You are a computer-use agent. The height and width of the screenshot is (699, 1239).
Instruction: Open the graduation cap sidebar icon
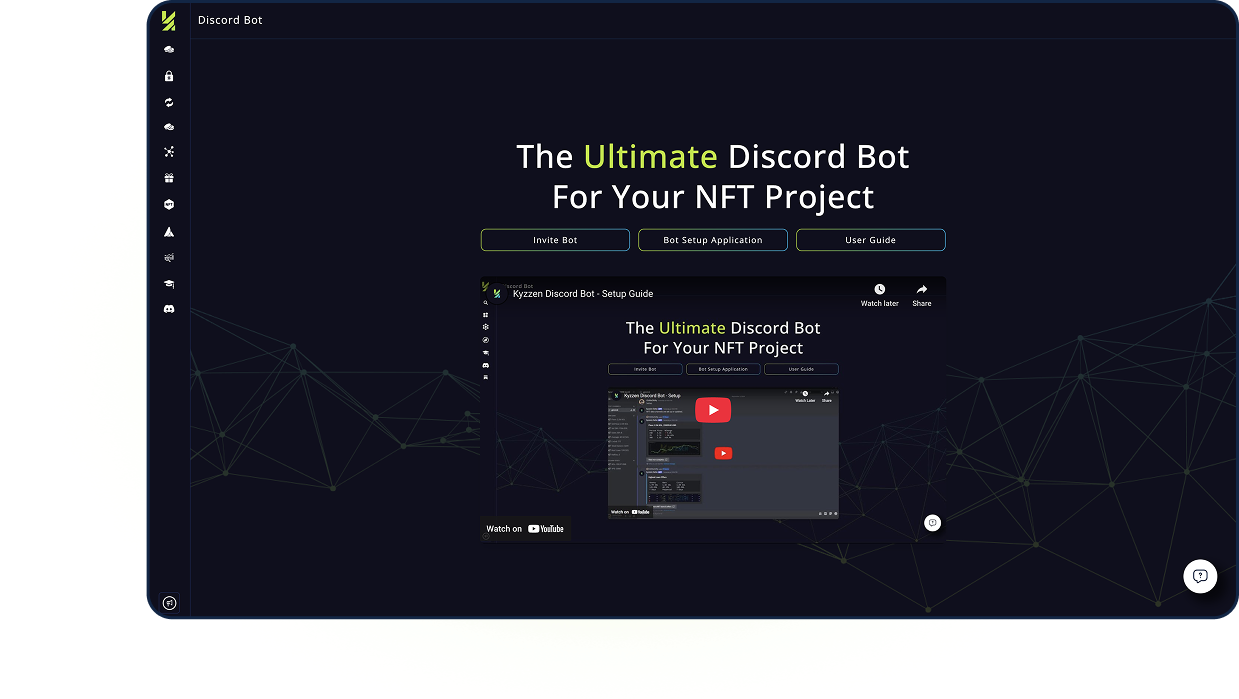pyautogui.click(x=169, y=284)
